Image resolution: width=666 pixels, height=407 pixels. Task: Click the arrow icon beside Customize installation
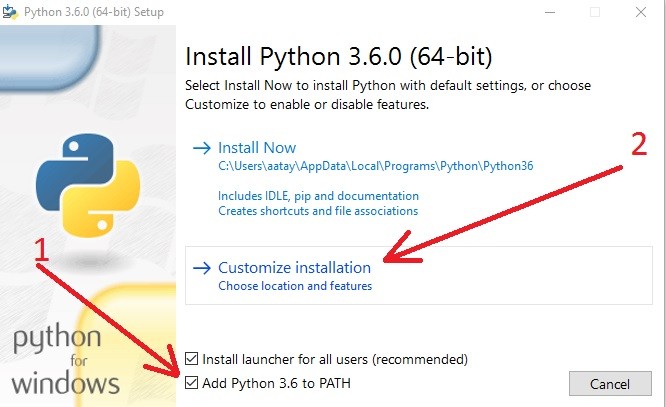[x=202, y=268]
